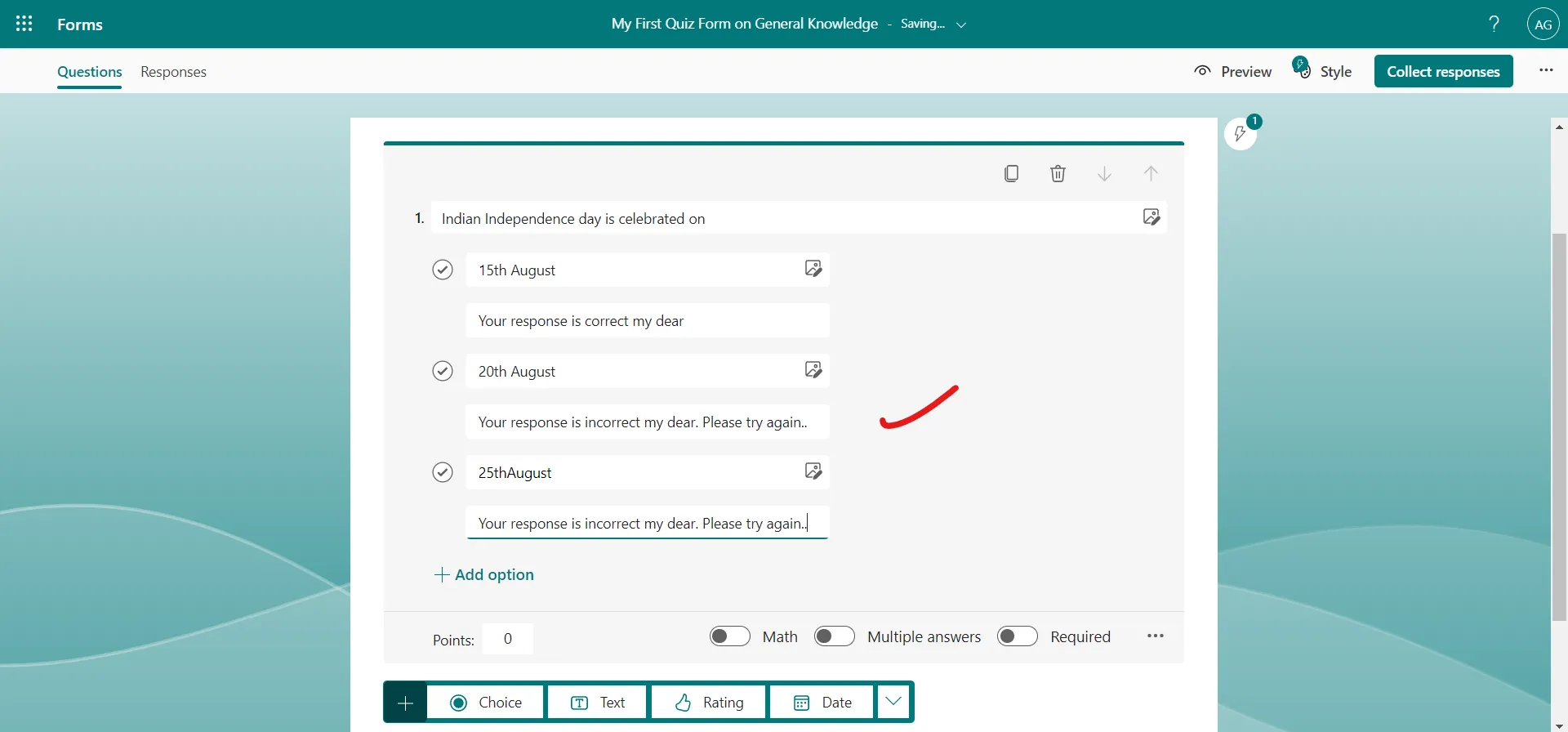Open the Style panel

1323,71
